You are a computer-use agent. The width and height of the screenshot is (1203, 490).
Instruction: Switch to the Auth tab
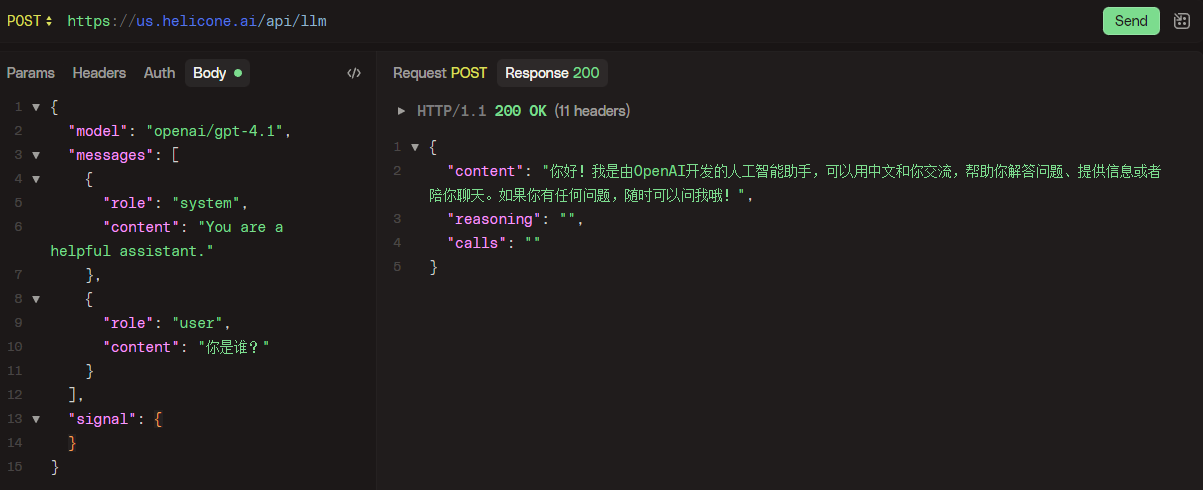pyautogui.click(x=159, y=73)
